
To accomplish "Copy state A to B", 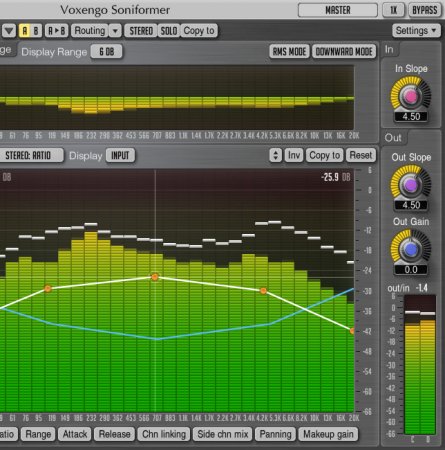I will pos(57,31).
